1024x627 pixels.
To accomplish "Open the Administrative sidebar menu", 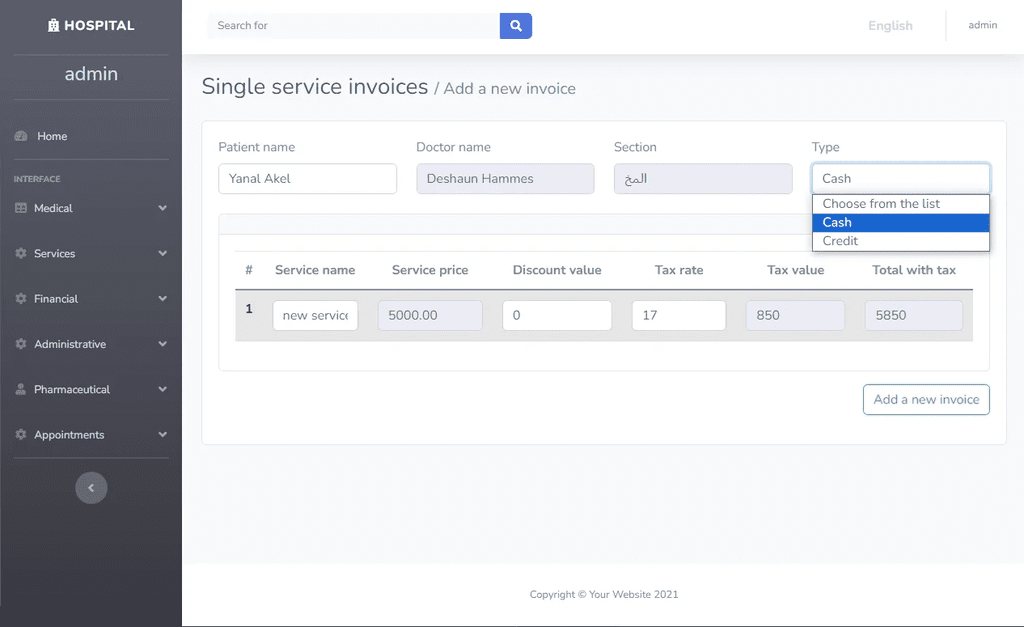I will pyautogui.click(x=91, y=344).
